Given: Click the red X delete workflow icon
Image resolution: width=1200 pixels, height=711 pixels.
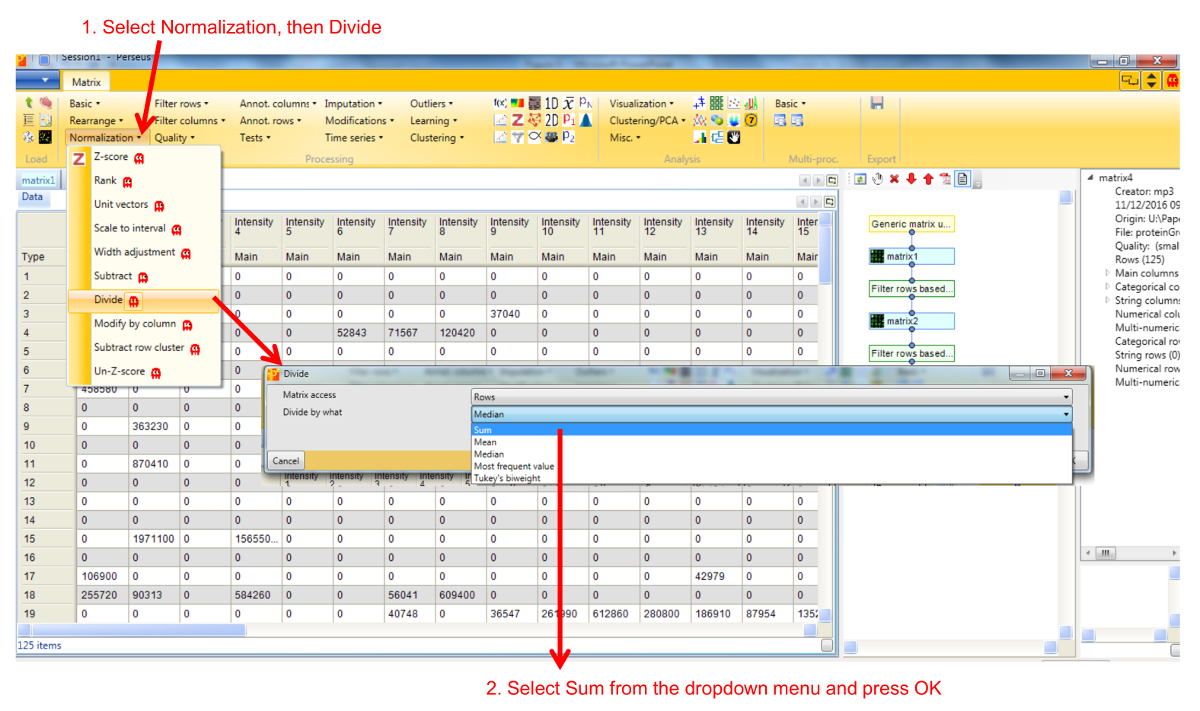Looking at the screenshot, I should coord(894,179).
